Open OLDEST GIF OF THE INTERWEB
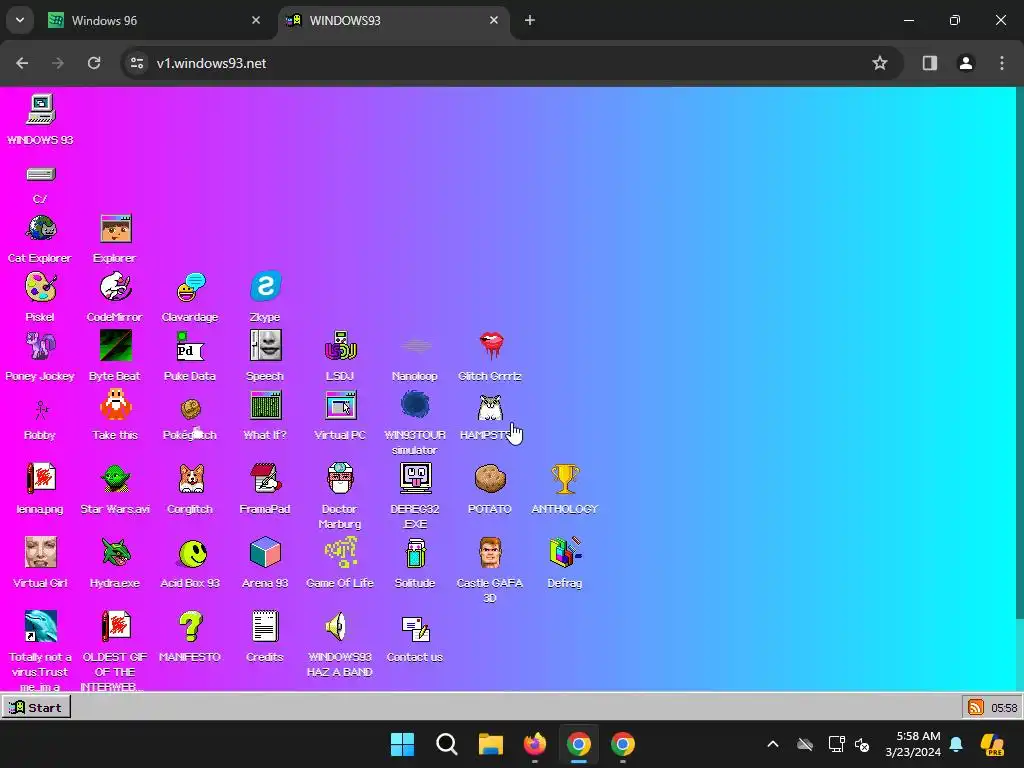The image size is (1024, 768). coord(116,626)
